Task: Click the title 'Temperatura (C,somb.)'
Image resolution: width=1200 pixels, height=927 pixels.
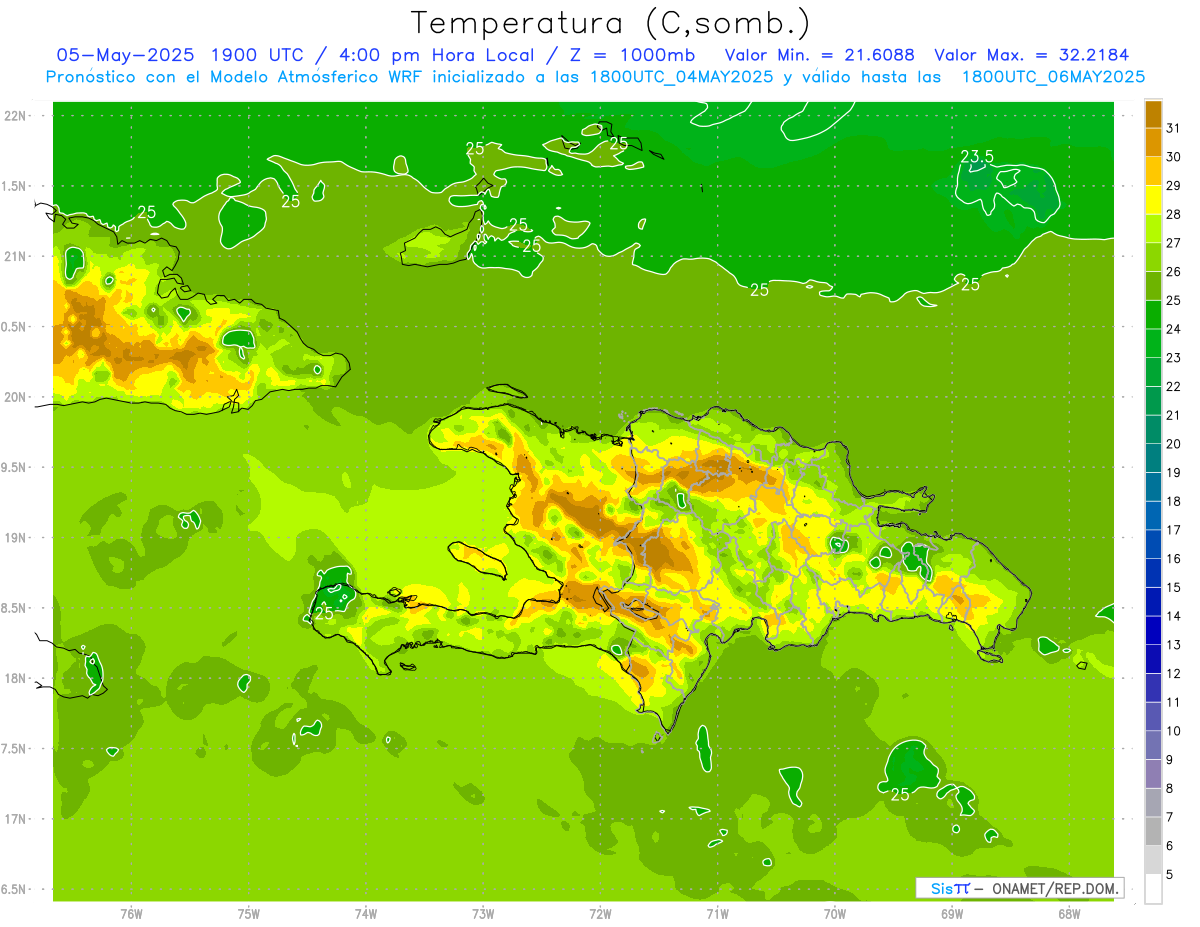Action: coord(611,23)
